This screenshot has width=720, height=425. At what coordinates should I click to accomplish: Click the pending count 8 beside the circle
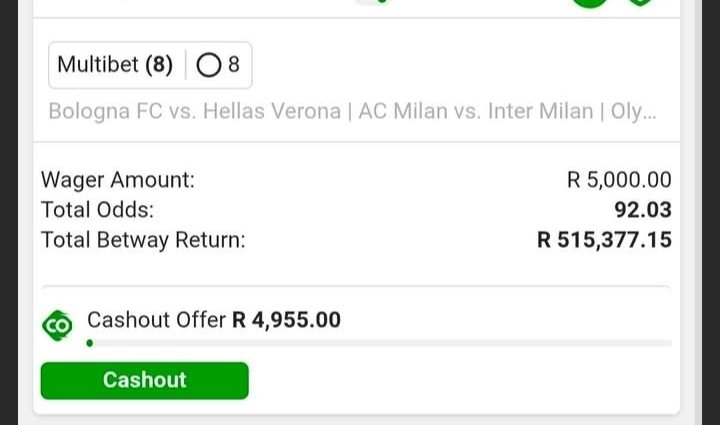click(234, 64)
